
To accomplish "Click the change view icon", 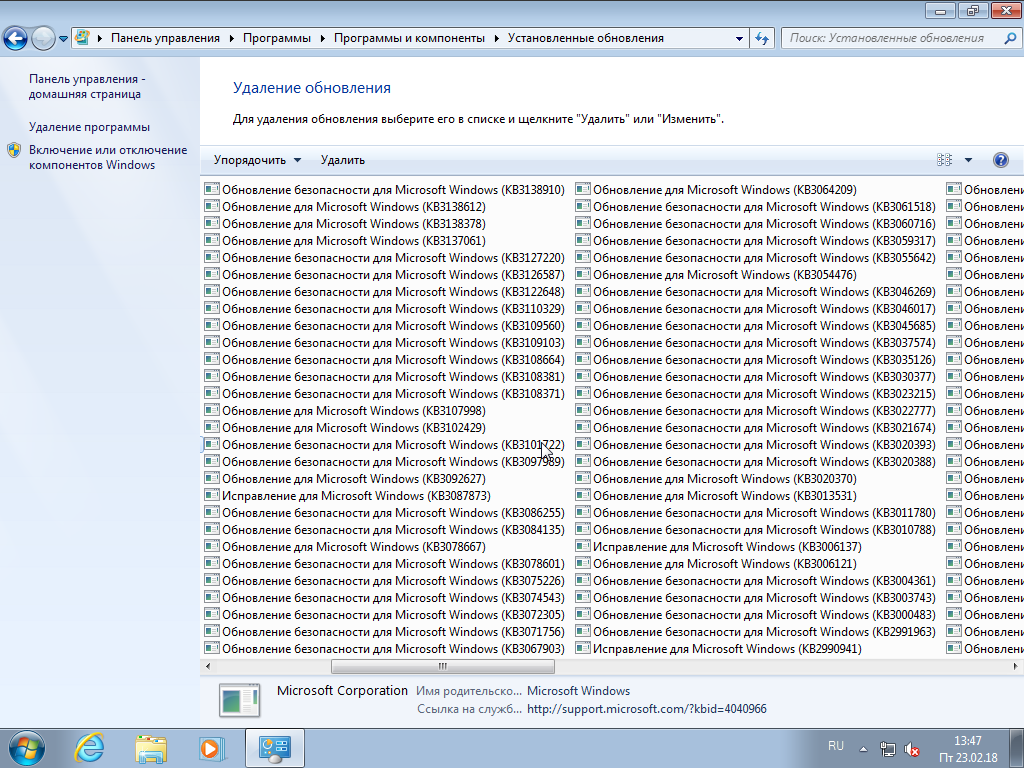I will click(944, 160).
